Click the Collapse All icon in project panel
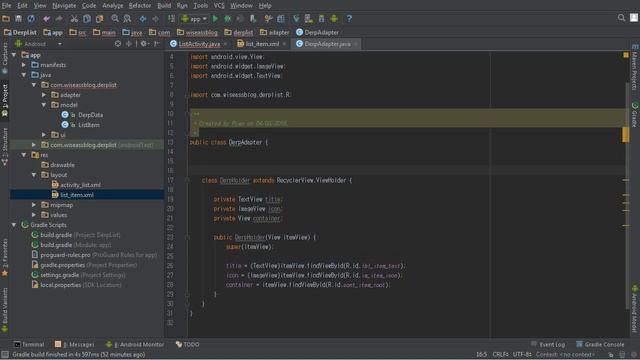The height and width of the screenshot is (360, 640). (x=129, y=44)
